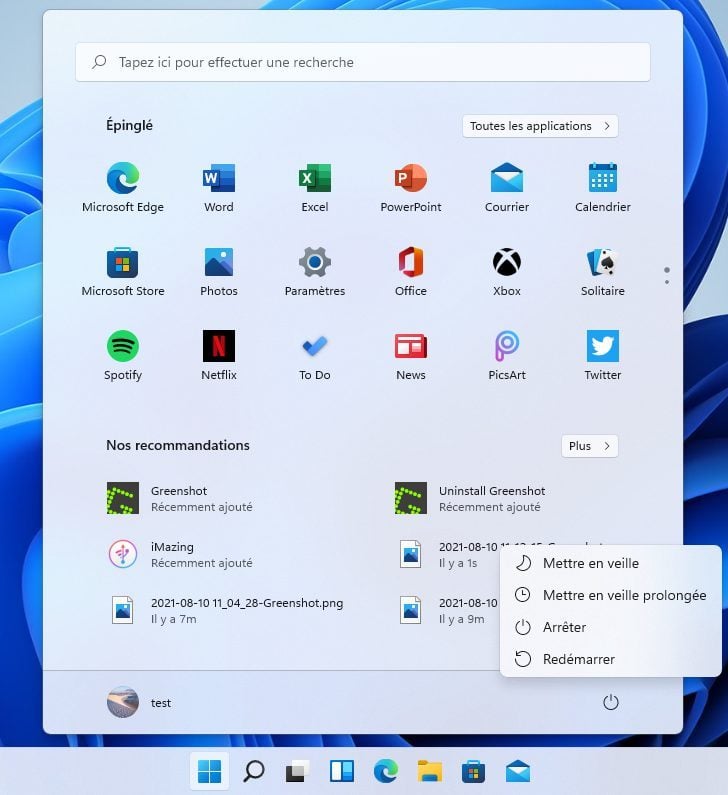Select Mettre en veille
Image resolution: width=728 pixels, height=795 pixels.
(x=610, y=563)
